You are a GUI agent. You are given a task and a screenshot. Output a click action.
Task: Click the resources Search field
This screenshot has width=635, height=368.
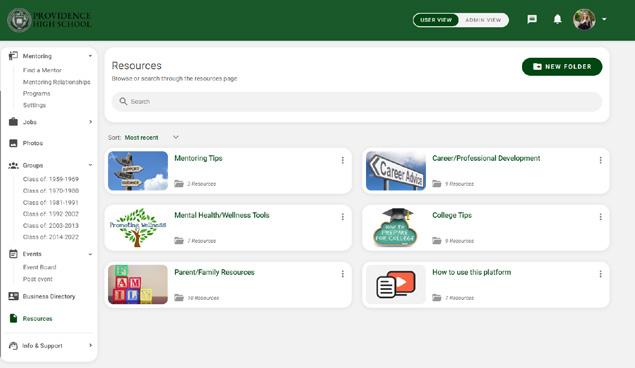[x=357, y=101]
